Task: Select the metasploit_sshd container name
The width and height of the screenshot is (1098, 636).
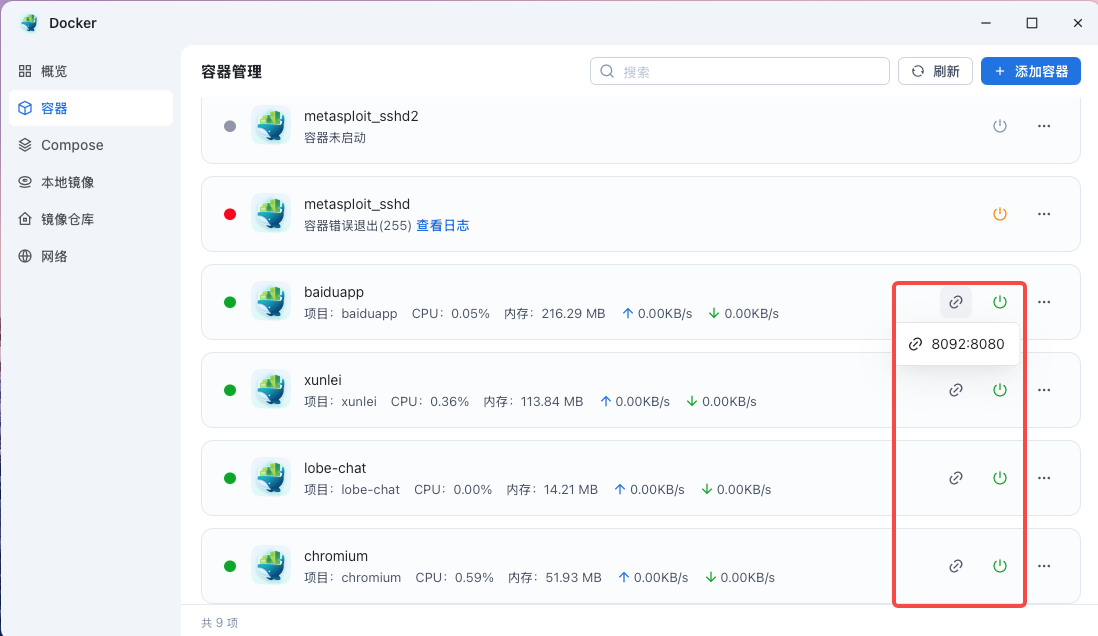Action: pos(357,204)
